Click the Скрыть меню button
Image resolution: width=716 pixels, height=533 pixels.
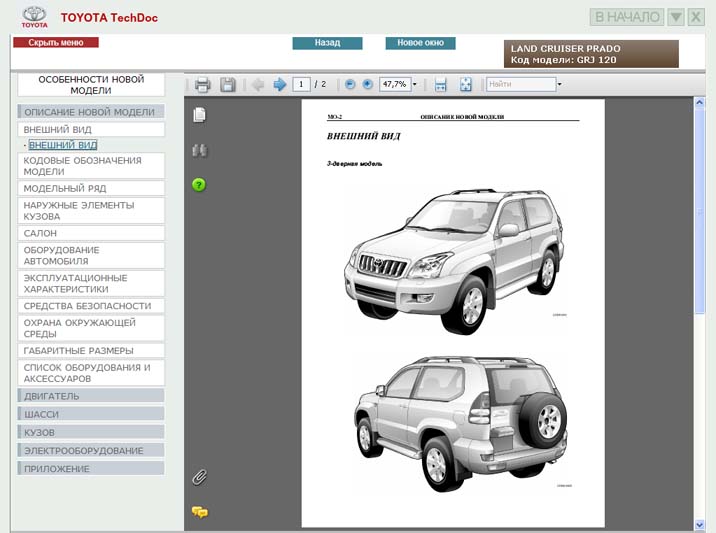[56, 42]
